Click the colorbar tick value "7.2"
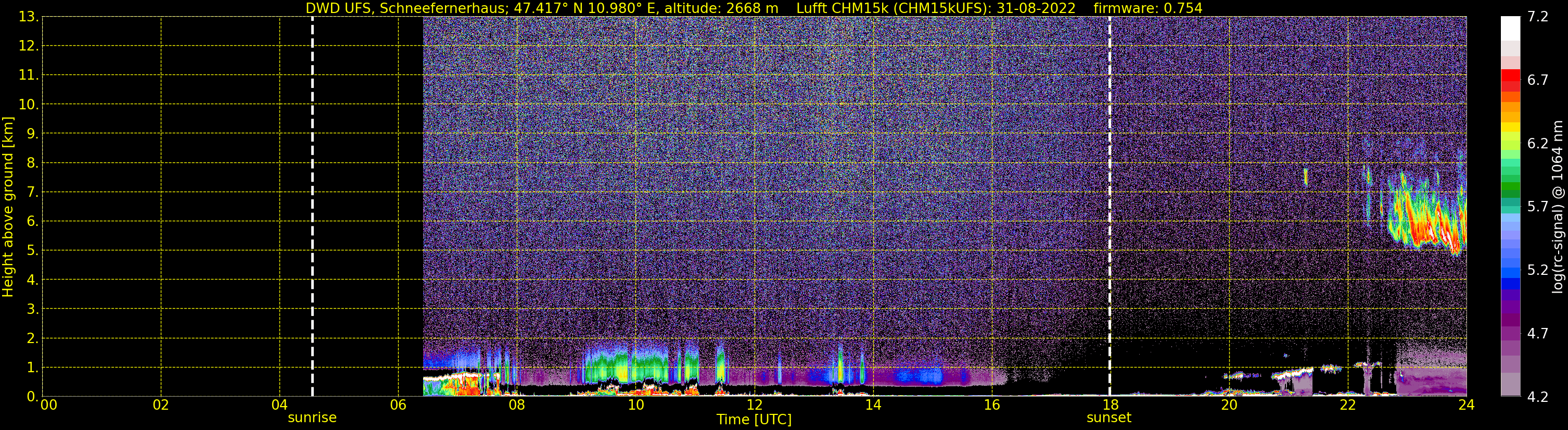Image resolution: width=1568 pixels, height=430 pixels. (1537, 17)
